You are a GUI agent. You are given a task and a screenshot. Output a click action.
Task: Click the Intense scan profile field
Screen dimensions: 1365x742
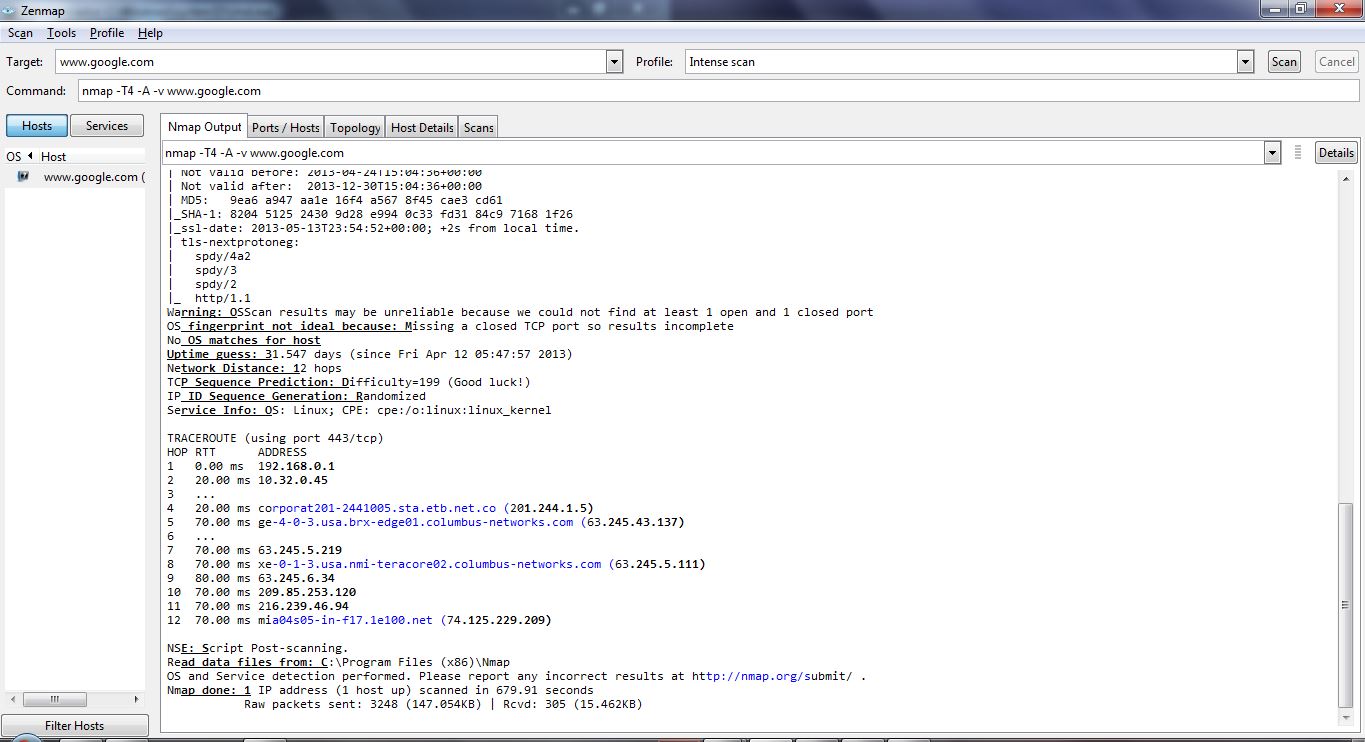pyautogui.click(x=960, y=62)
